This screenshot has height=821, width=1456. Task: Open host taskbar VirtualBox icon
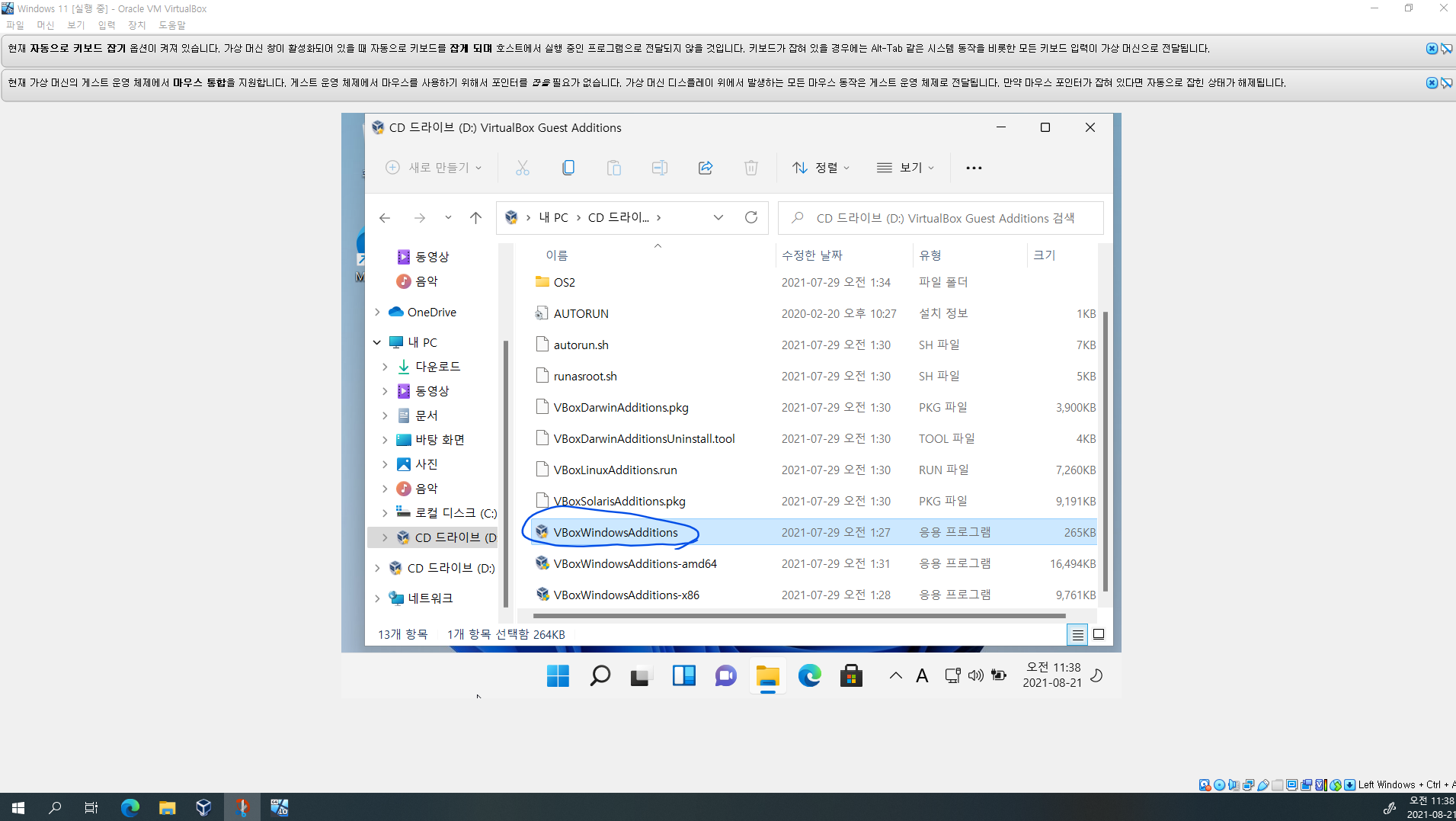pyautogui.click(x=203, y=807)
